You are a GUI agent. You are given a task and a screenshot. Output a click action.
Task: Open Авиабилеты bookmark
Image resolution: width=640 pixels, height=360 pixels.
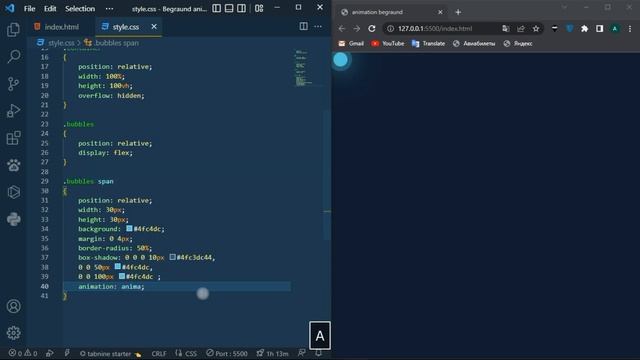(474, 44)
